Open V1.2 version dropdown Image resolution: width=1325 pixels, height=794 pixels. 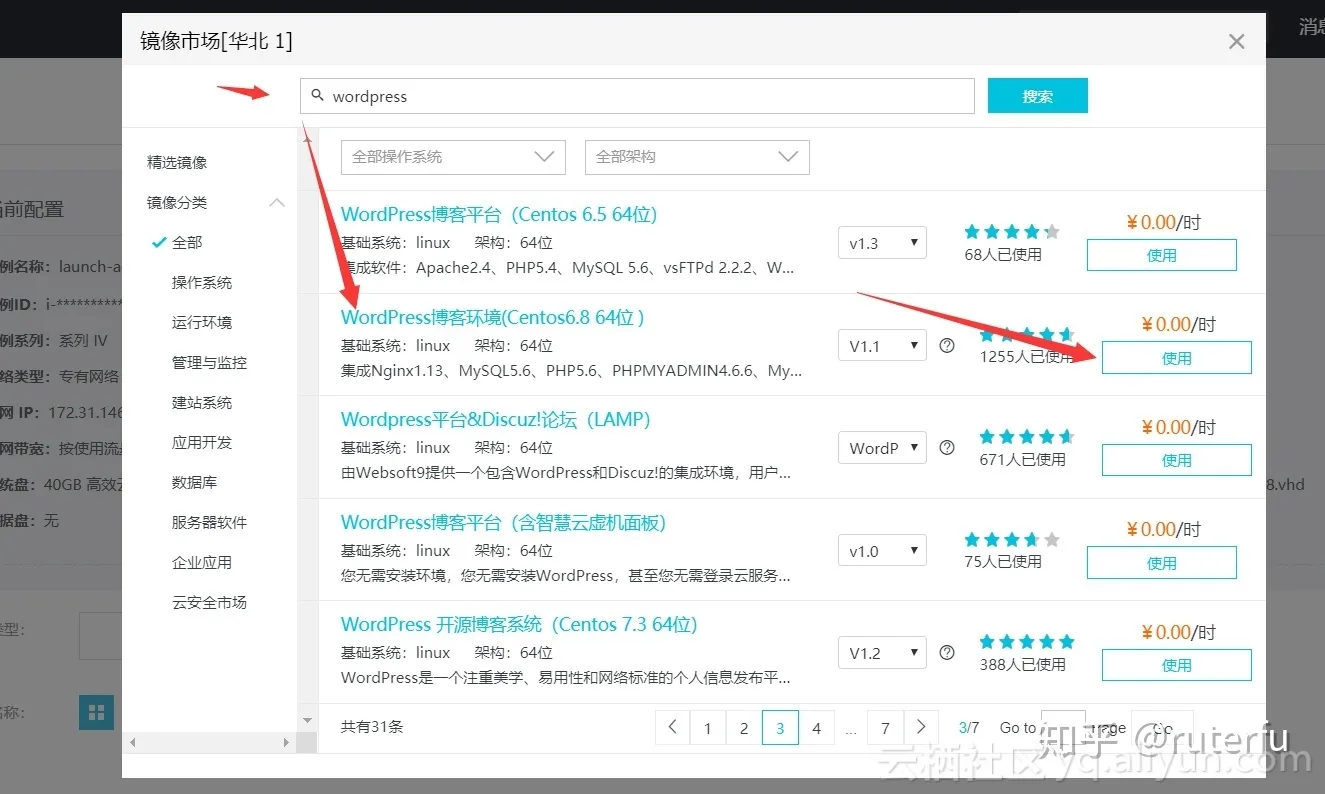click(x=882, y=653)
